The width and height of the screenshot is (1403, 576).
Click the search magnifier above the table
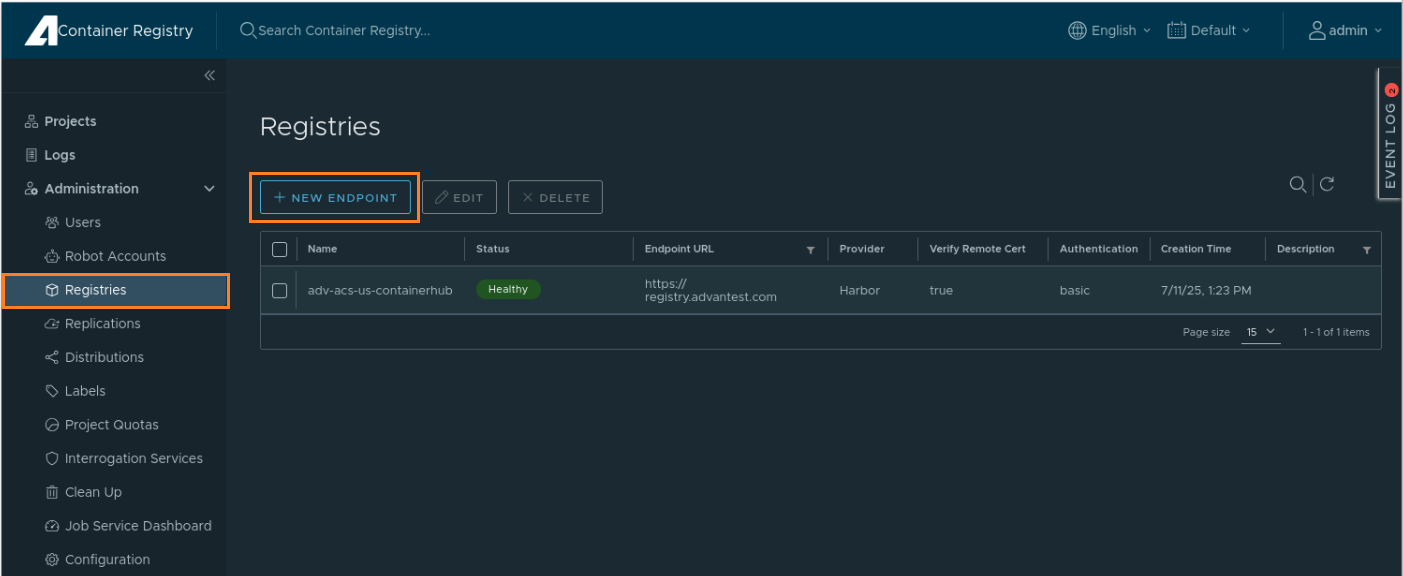[x=1297, y=184]
